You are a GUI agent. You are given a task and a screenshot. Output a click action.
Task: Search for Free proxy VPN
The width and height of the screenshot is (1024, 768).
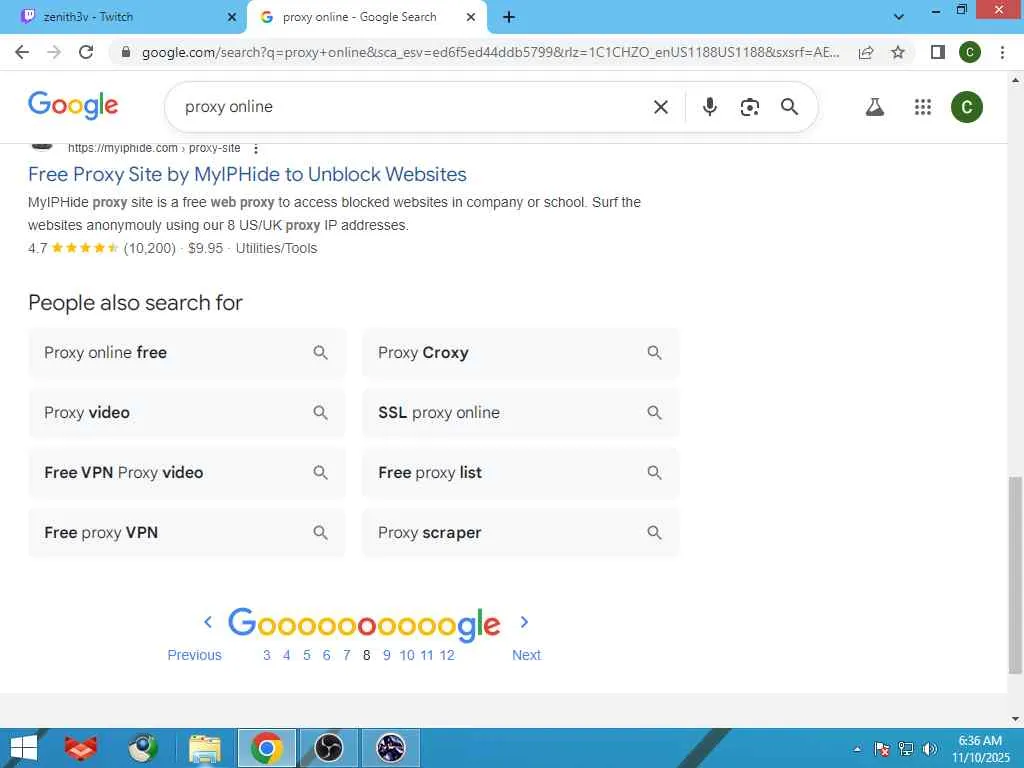187,533
